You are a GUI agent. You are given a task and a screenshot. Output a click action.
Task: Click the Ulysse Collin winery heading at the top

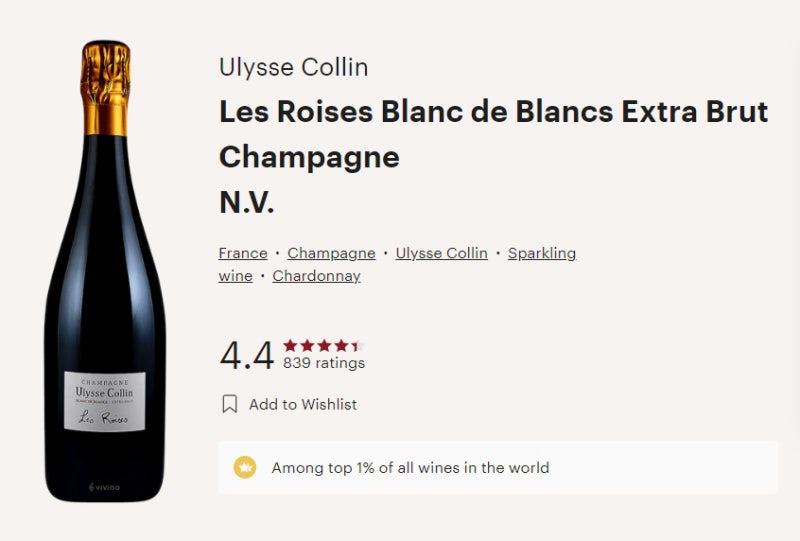(293, 67)
